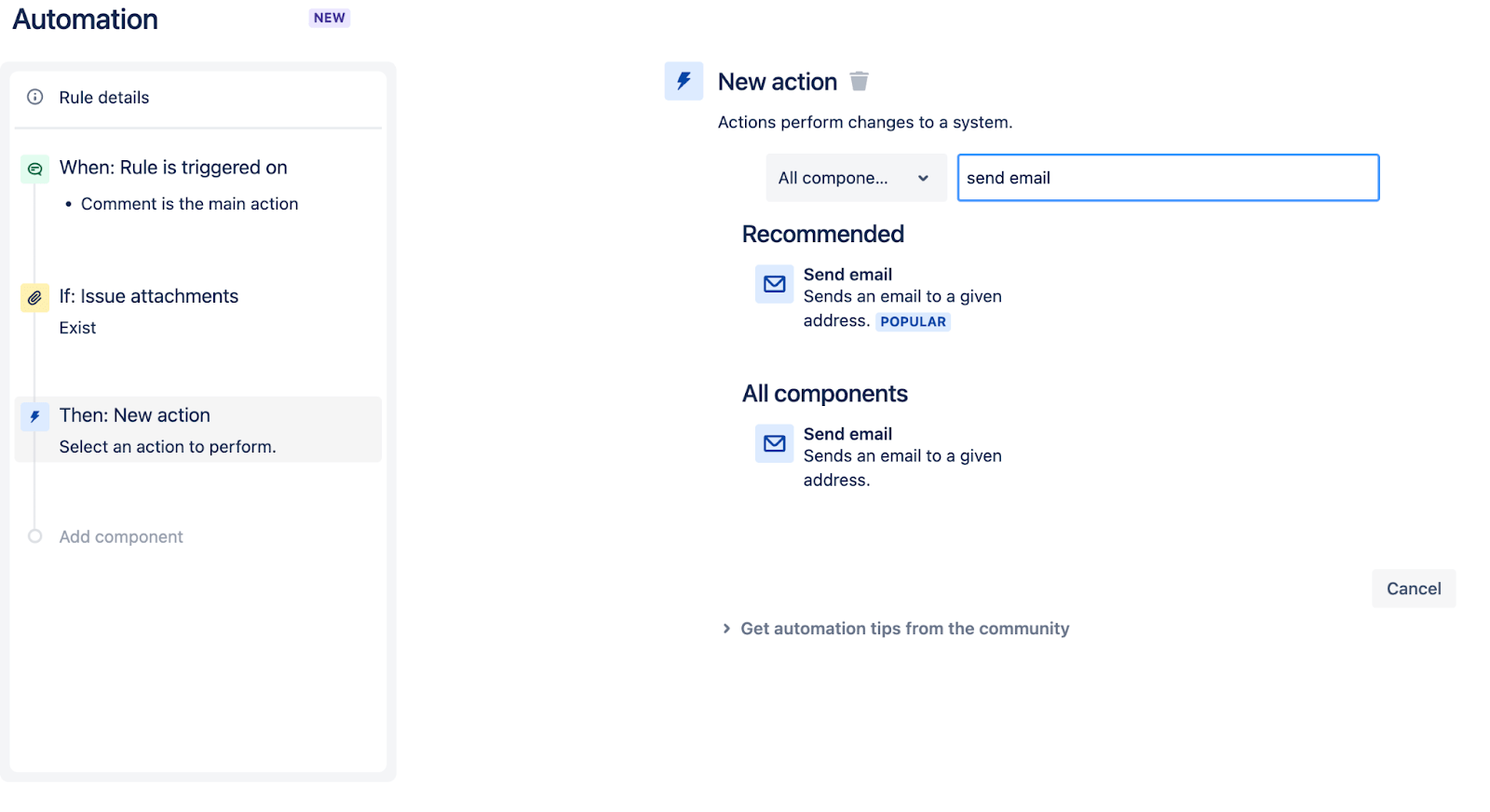The width and height of the screenshot is (1490, 812).
Task: Select the When: Rule is triggered on step
Action: click(x=173, y=168)
